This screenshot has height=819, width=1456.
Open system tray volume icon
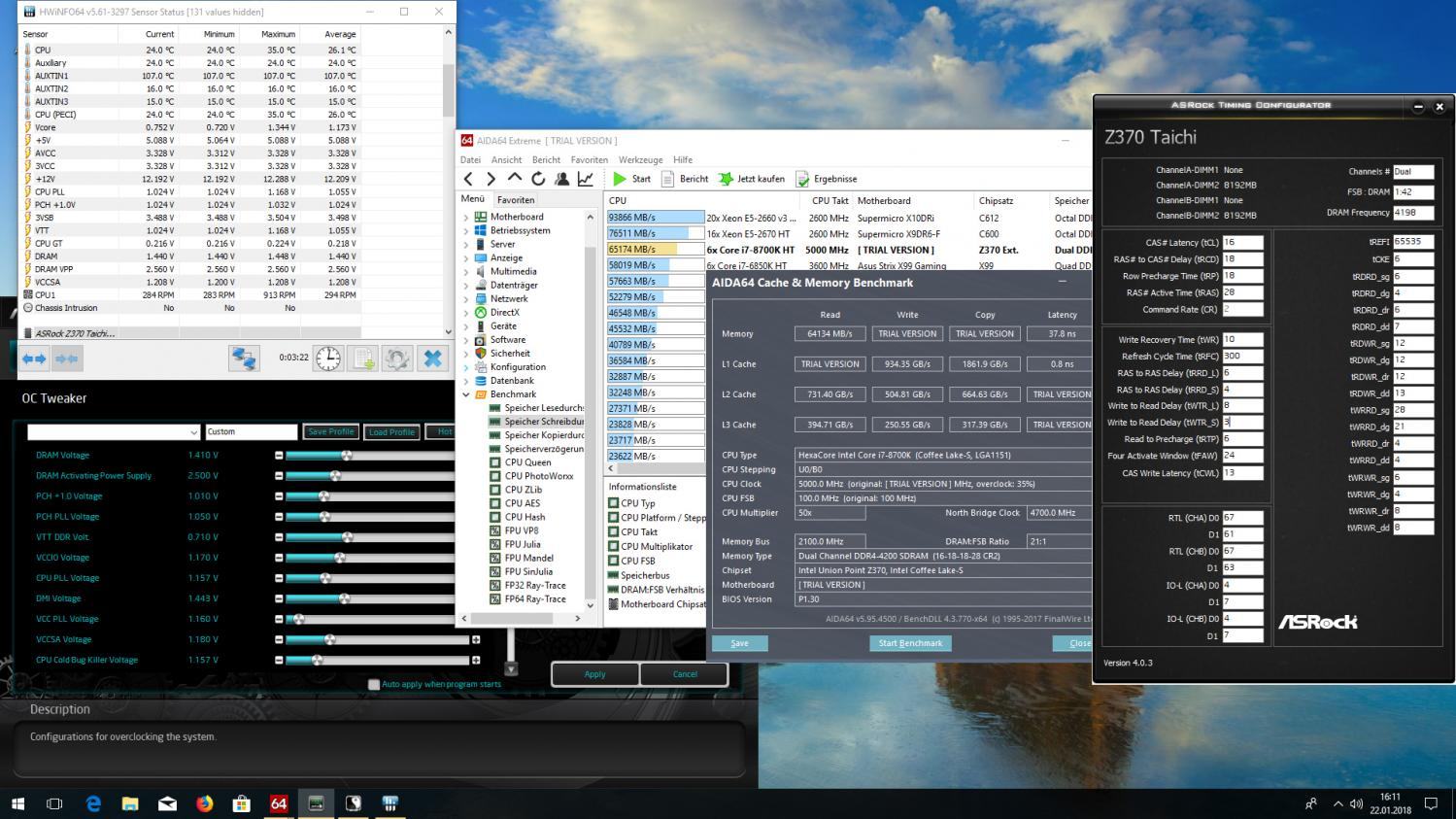(x=1356, y=803)
